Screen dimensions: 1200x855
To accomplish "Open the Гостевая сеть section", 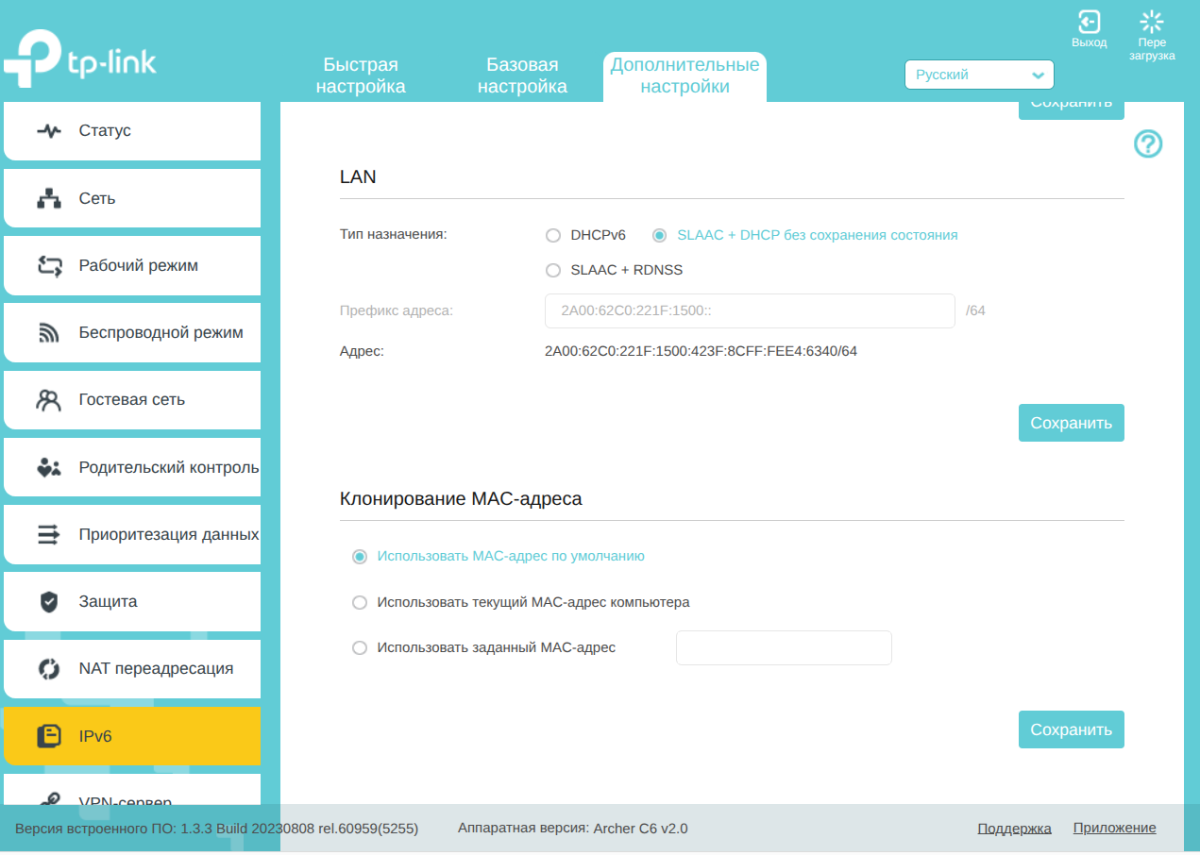I will (132, 400).
